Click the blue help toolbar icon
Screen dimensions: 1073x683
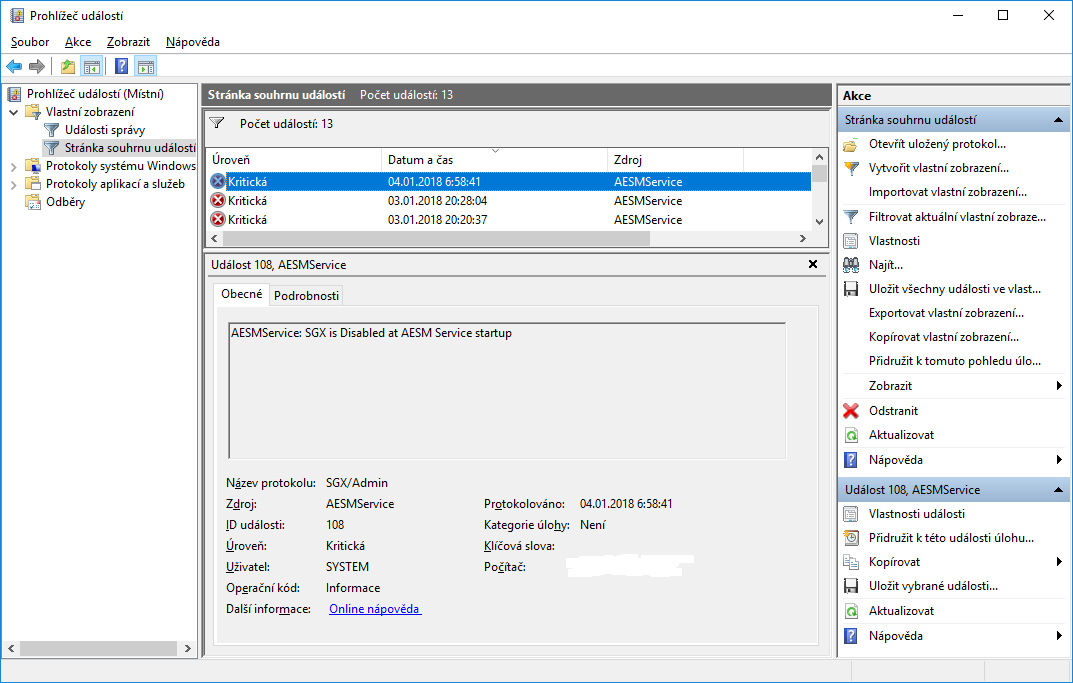coord(121,67)
